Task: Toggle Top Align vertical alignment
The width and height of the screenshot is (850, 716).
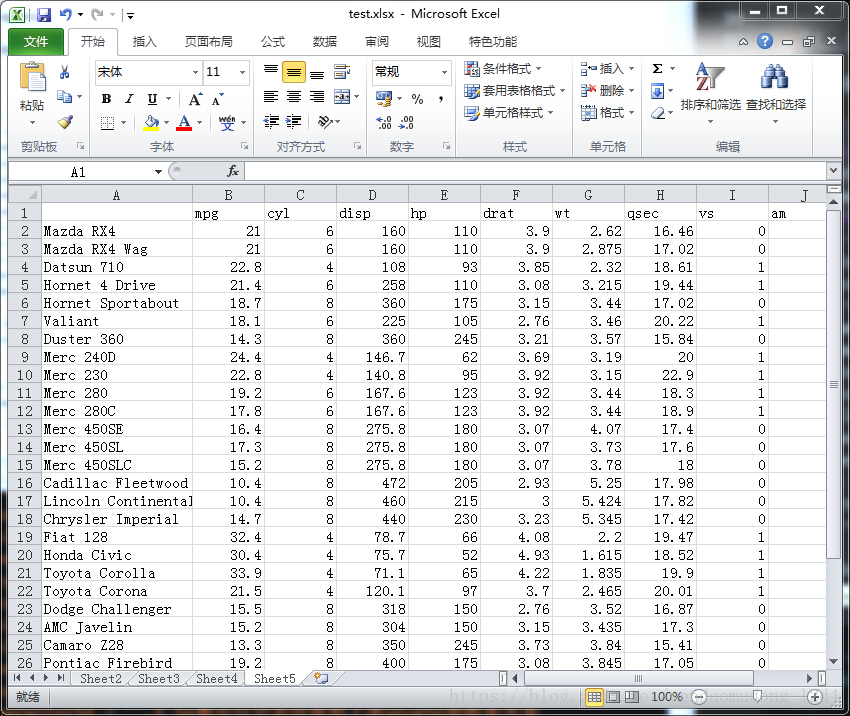Action: [271, 72]
